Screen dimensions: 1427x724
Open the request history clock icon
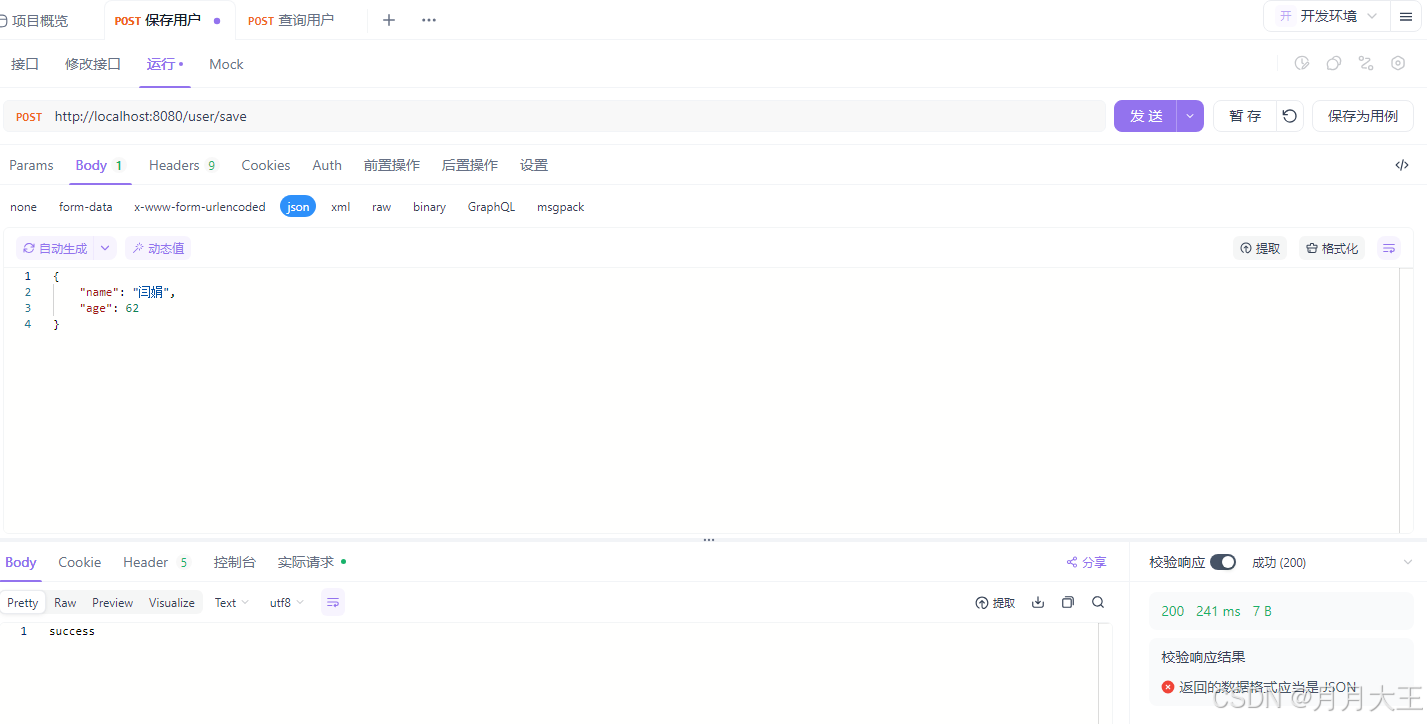click(x=1302, y=63)
